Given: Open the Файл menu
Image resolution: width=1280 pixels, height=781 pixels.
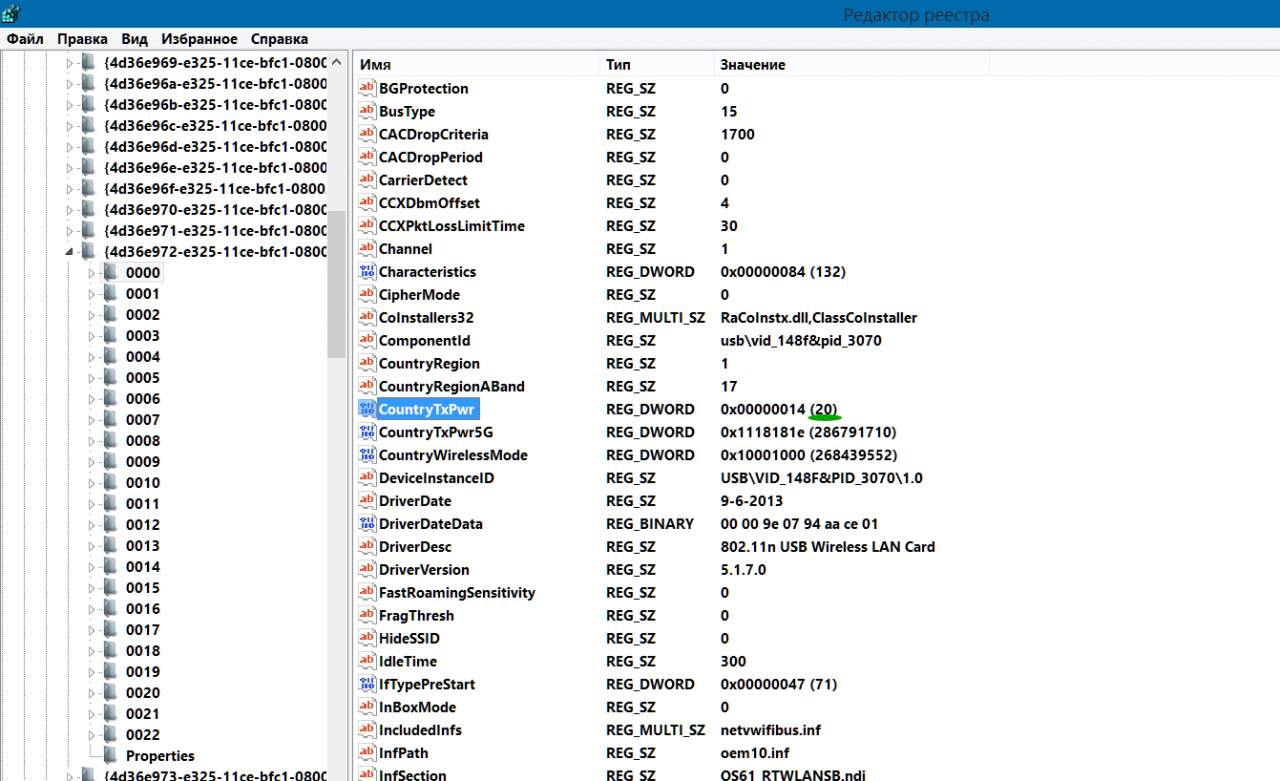Looking at the screenshot, I should [25, 39].
